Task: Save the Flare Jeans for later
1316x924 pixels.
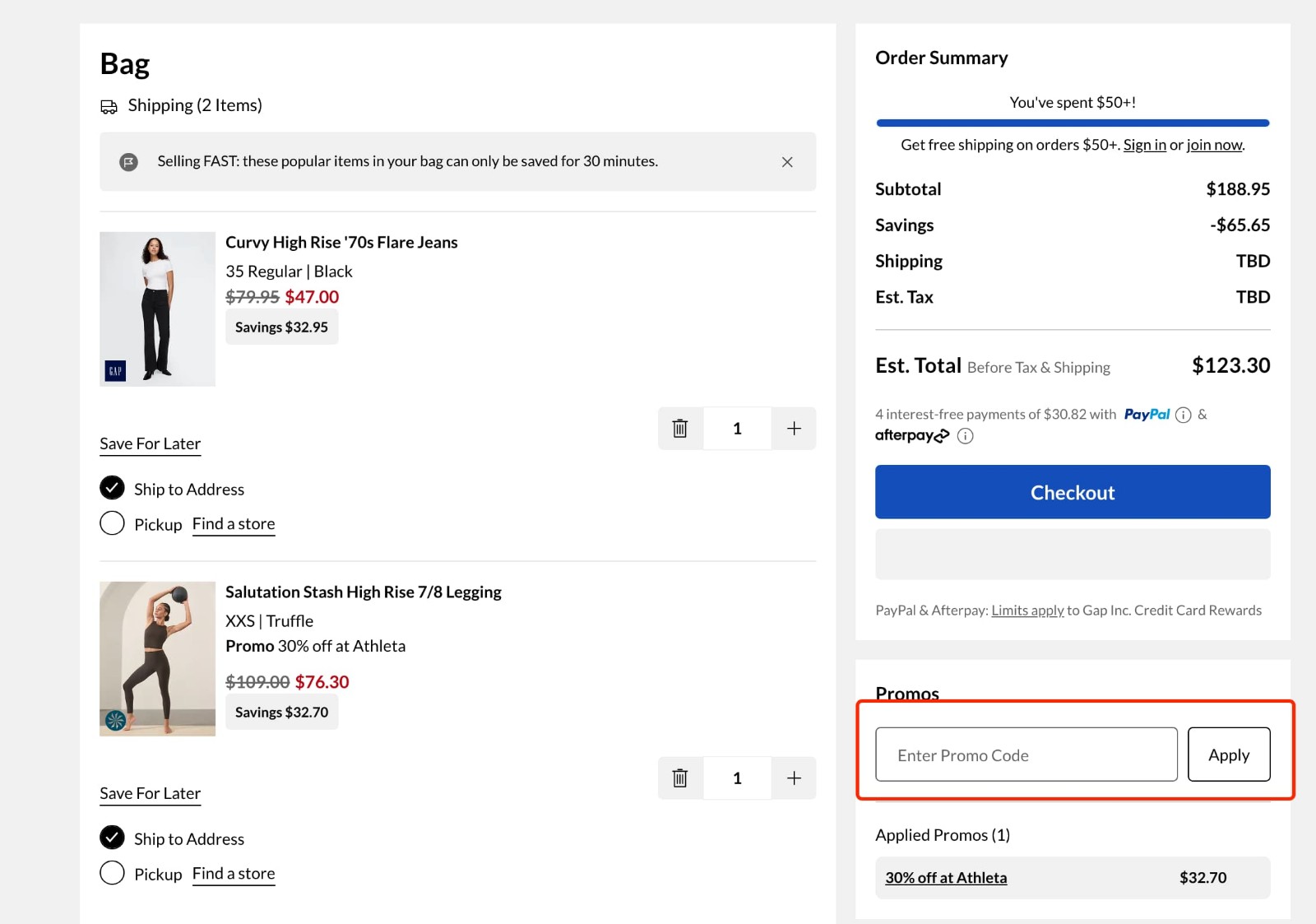Action: click(x=151, y=444)
